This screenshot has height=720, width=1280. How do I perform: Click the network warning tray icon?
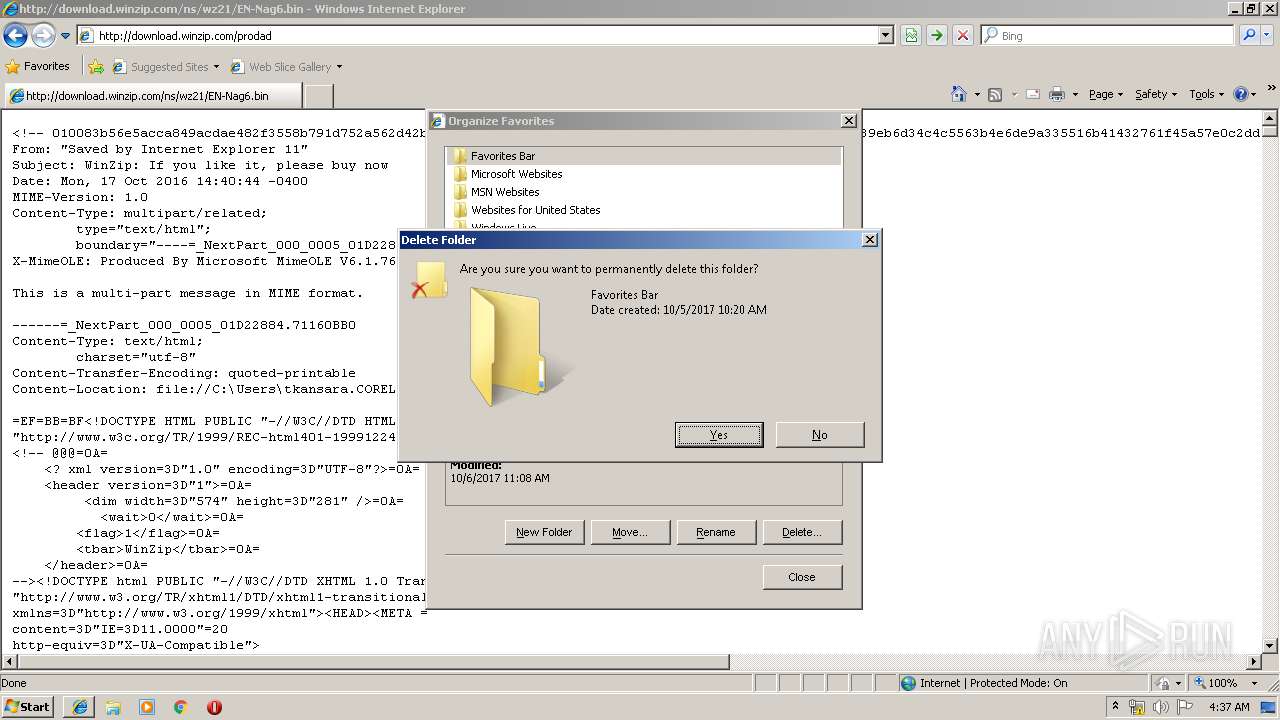click(1137, 707)
